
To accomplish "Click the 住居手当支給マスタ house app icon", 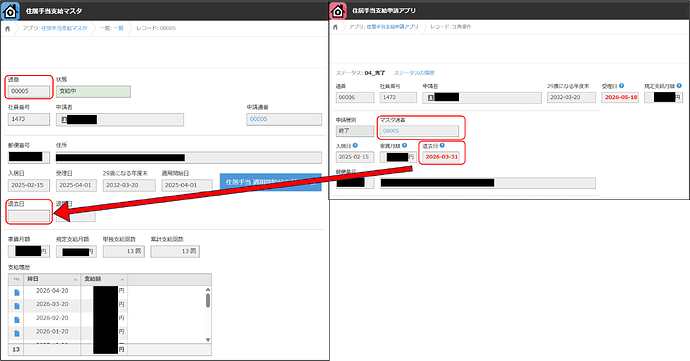I will pyautogui.click(x=10, y=11).
